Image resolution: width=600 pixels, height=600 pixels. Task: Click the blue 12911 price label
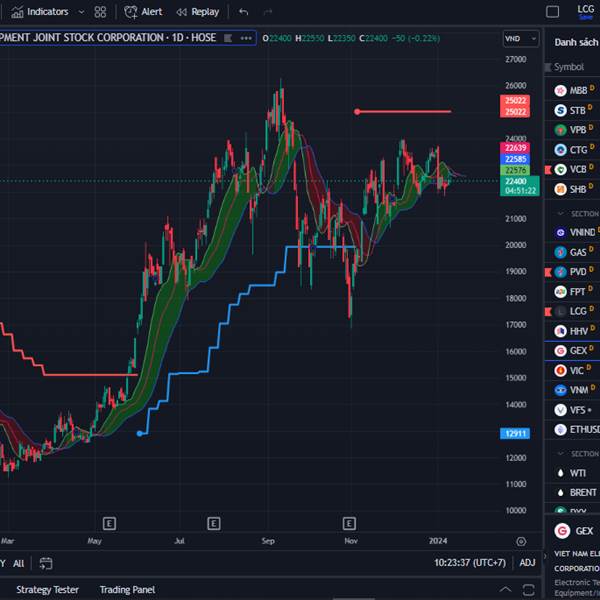(515, 433)
